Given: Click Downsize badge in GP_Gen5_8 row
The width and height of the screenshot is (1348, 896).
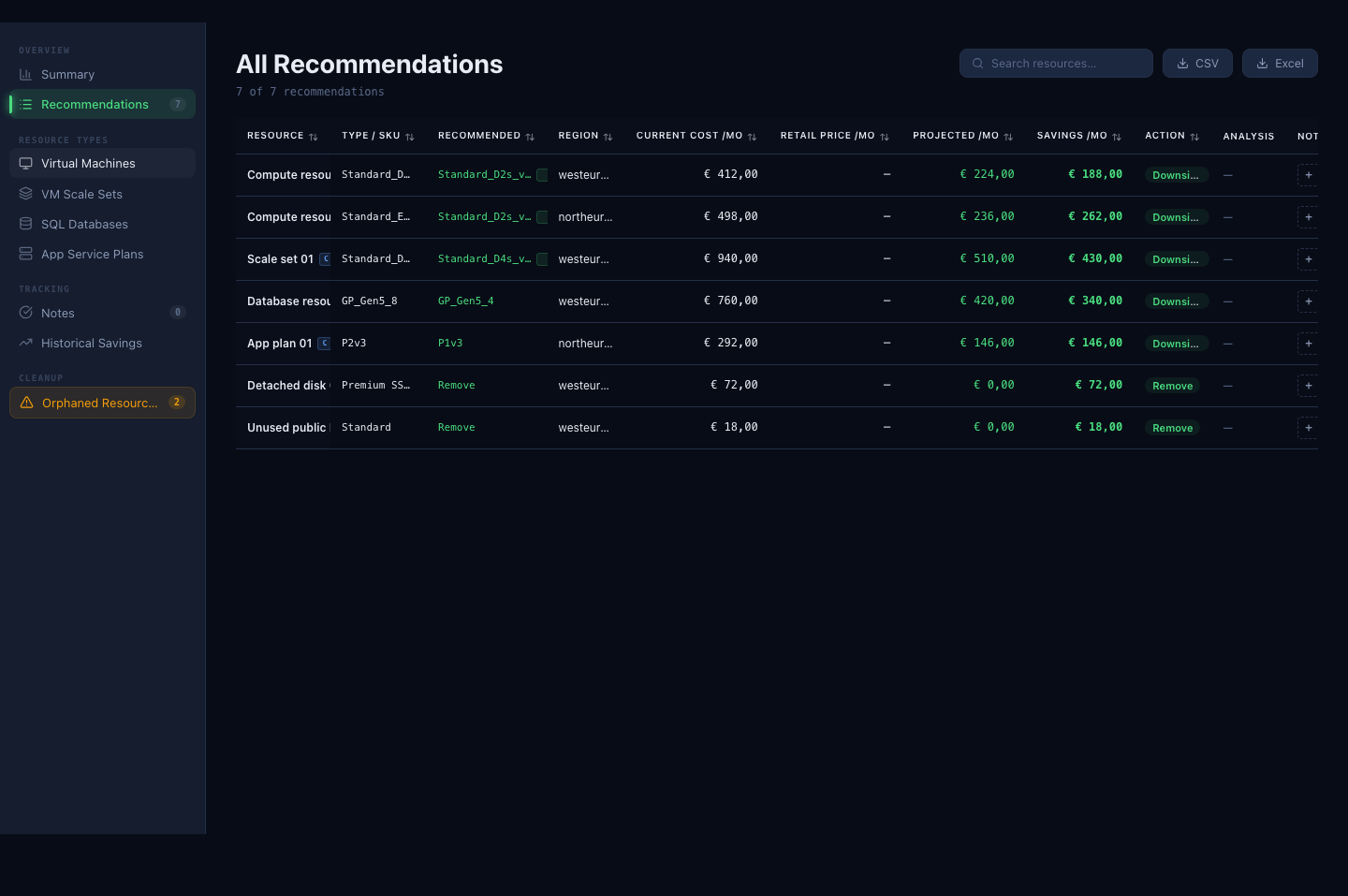Looking at the screenshot, I should pos(1176,301).
